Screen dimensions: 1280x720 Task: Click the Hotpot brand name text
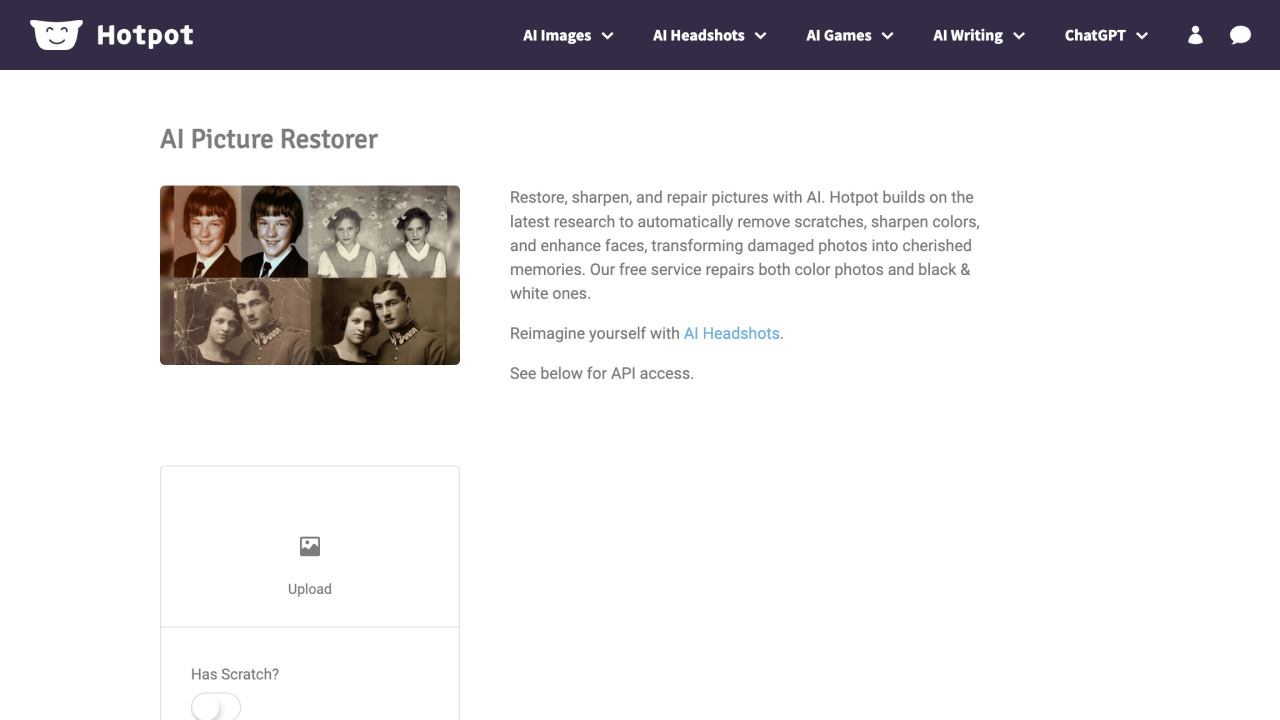pyautogui.click(x=145, y=35)
